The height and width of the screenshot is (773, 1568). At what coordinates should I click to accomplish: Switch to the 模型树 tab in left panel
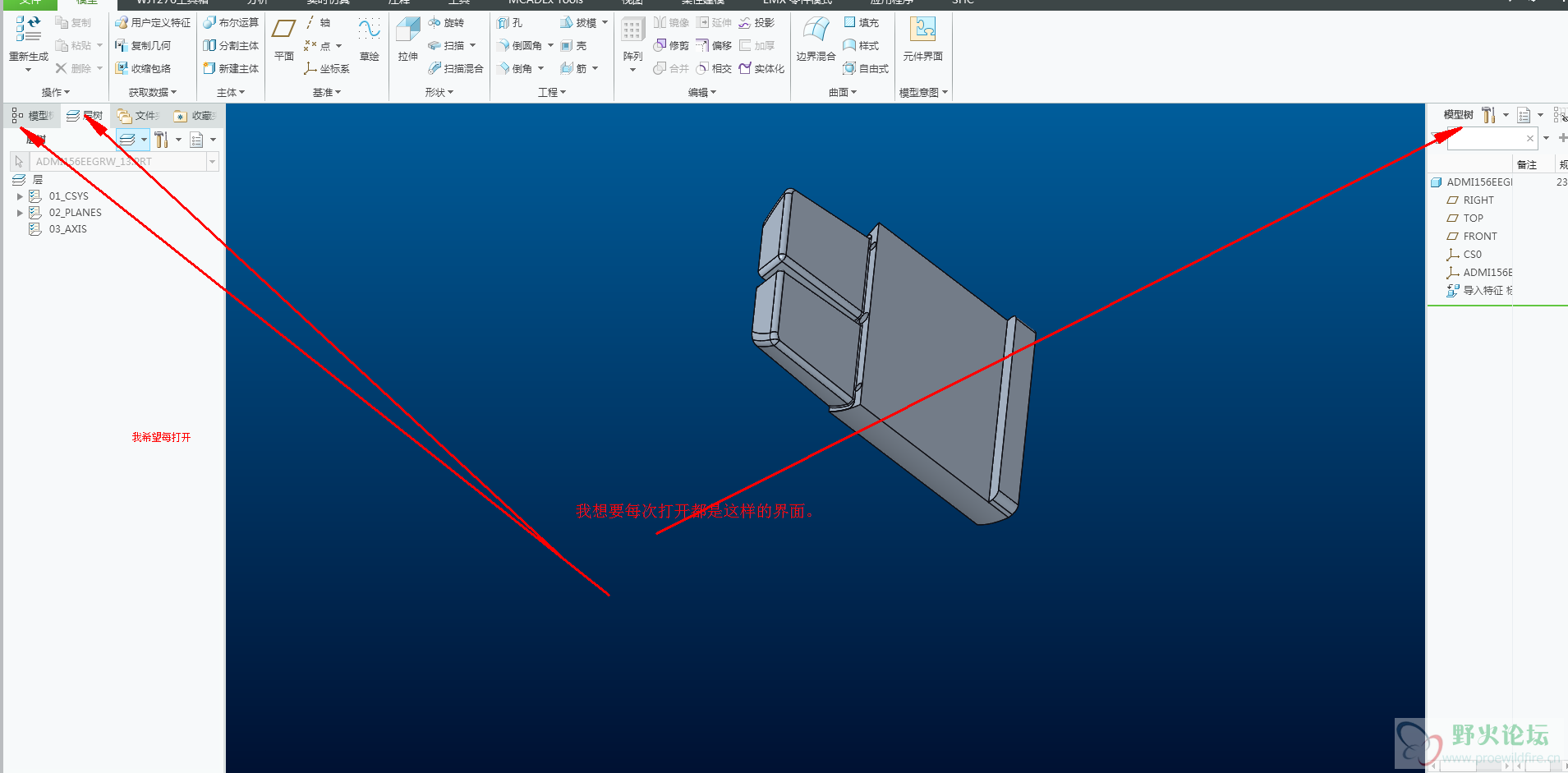click(x=32, y=116)
